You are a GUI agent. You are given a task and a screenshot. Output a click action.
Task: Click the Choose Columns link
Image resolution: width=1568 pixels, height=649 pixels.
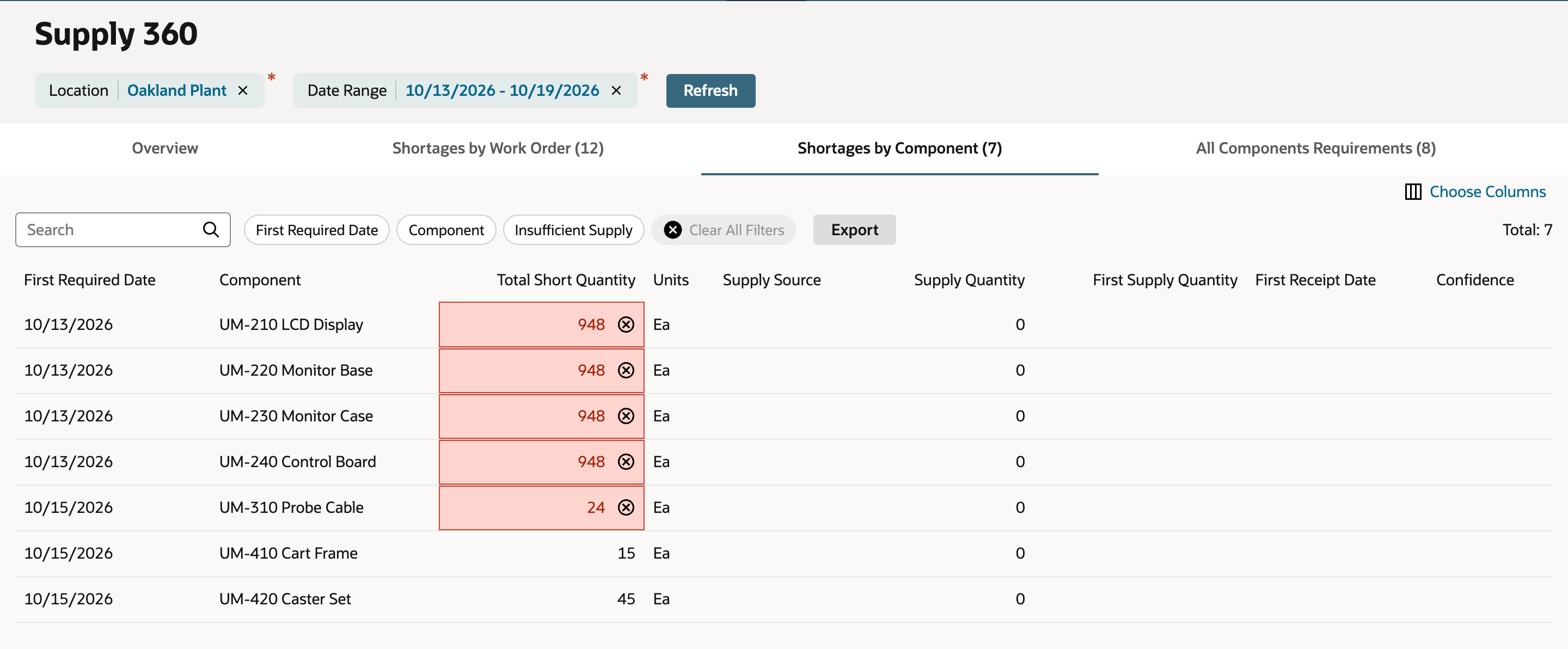pyautogui.click(x=1487, y=192)
